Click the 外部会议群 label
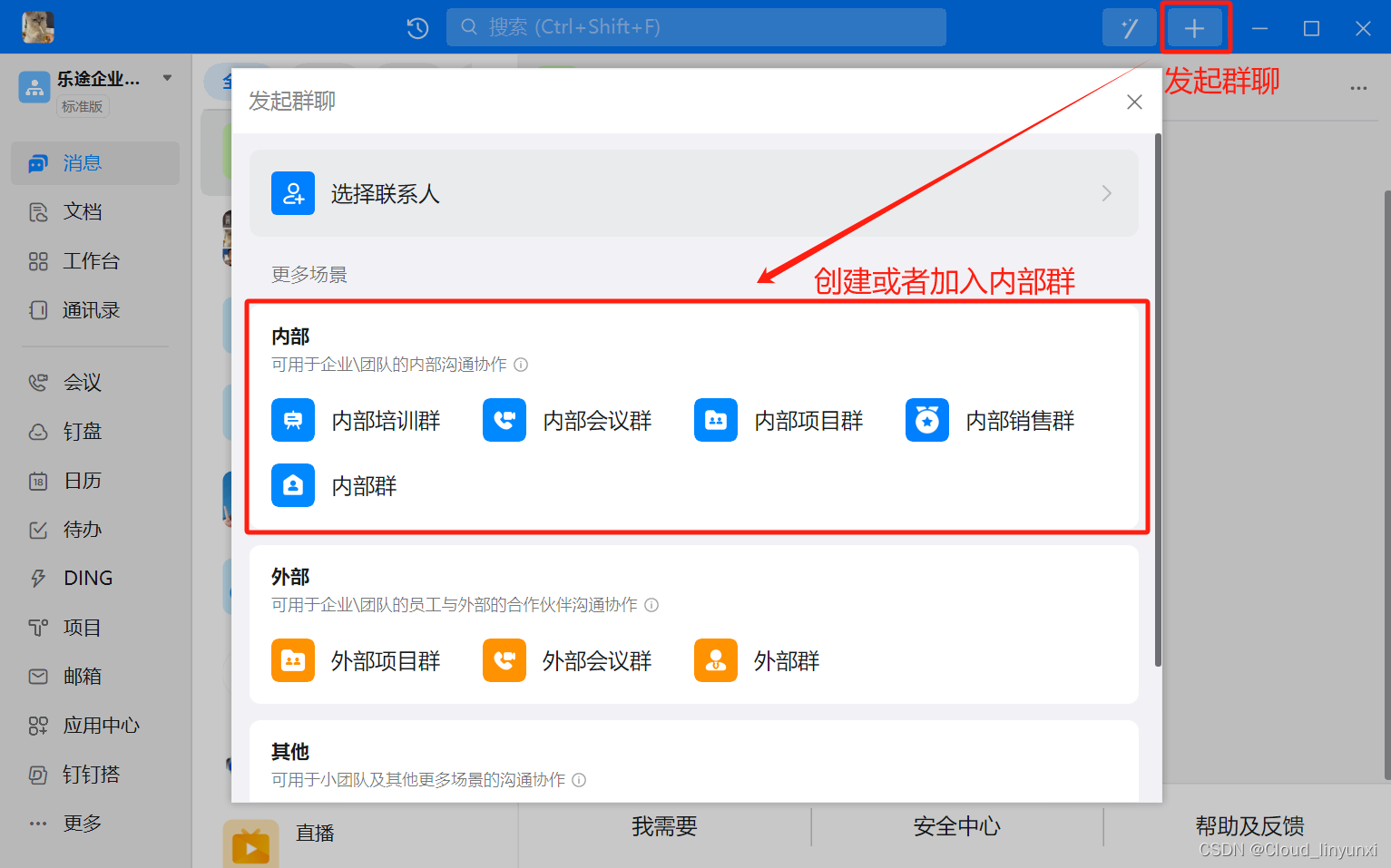1391x868 pixels. [597, 661]
